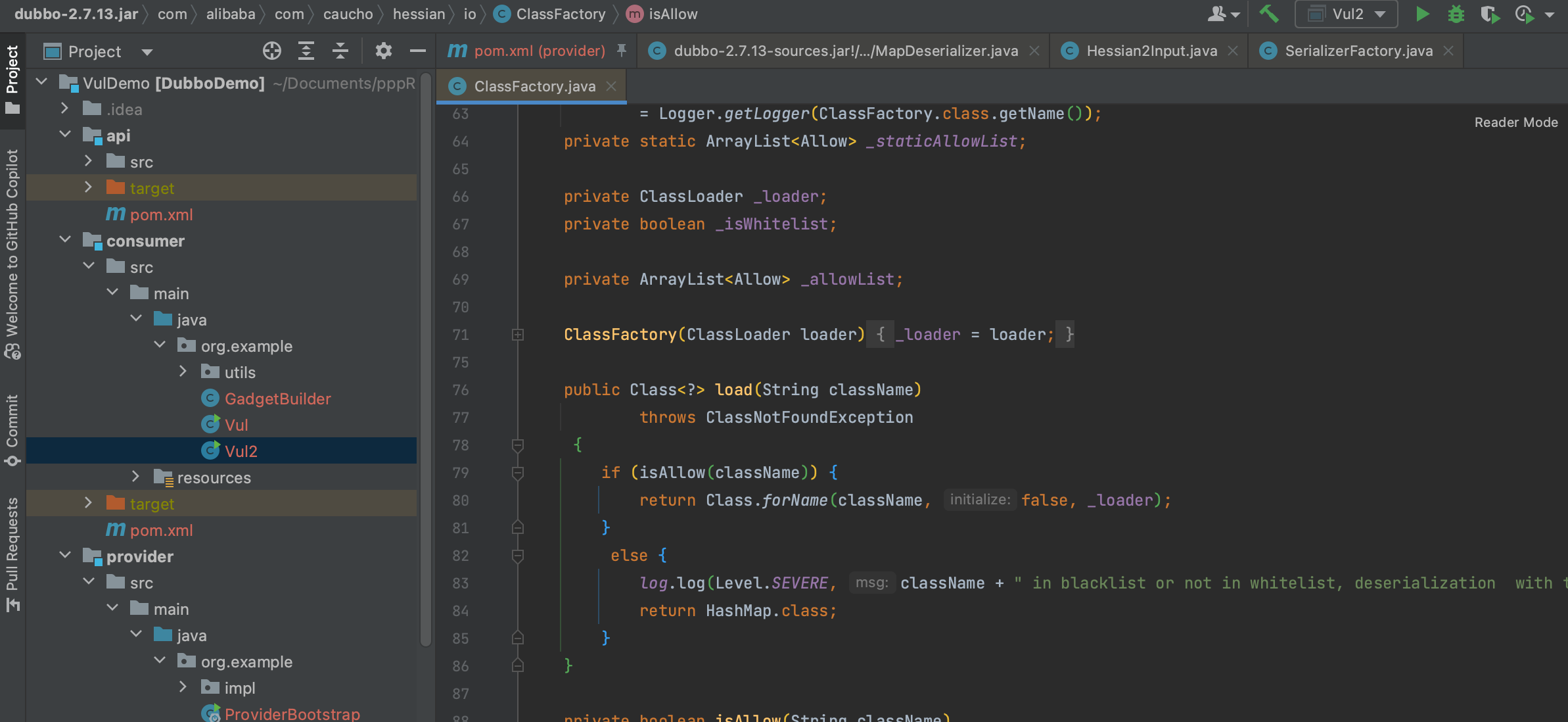Click Expand All in Project panel

(306, 51)
